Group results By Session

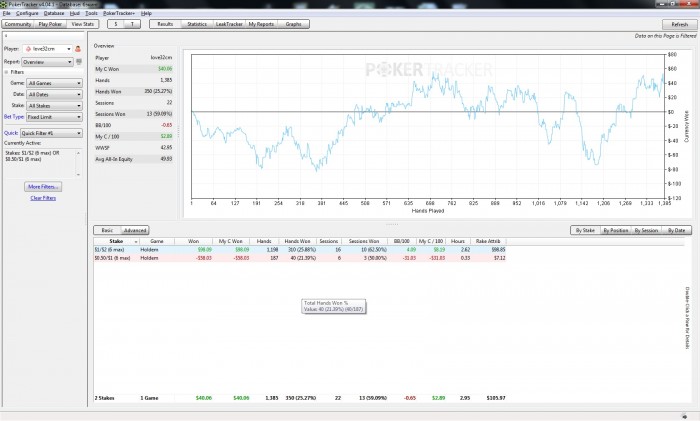coord(646,230)
